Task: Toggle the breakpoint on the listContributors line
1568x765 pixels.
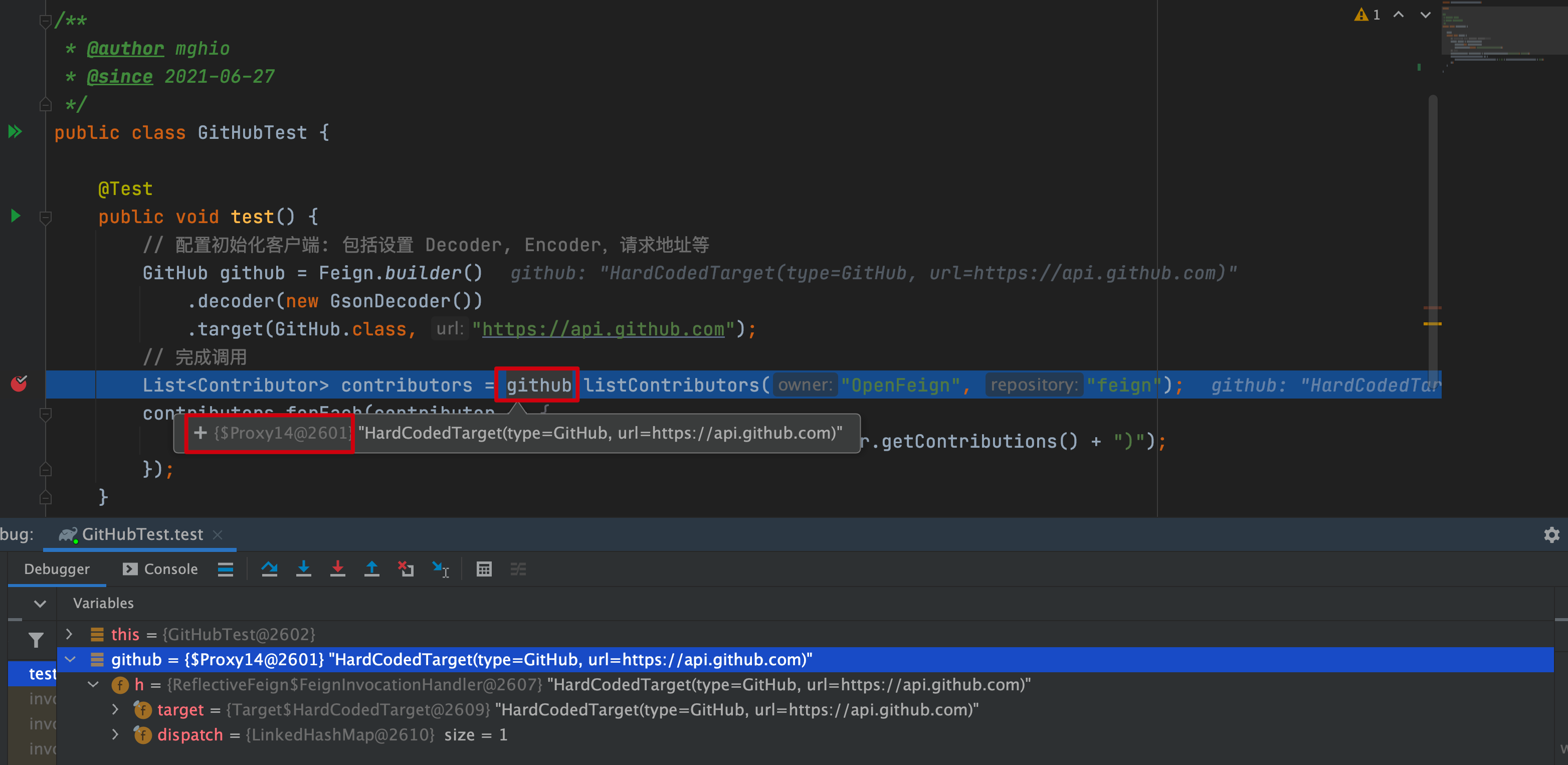Action: click(20, 384)
